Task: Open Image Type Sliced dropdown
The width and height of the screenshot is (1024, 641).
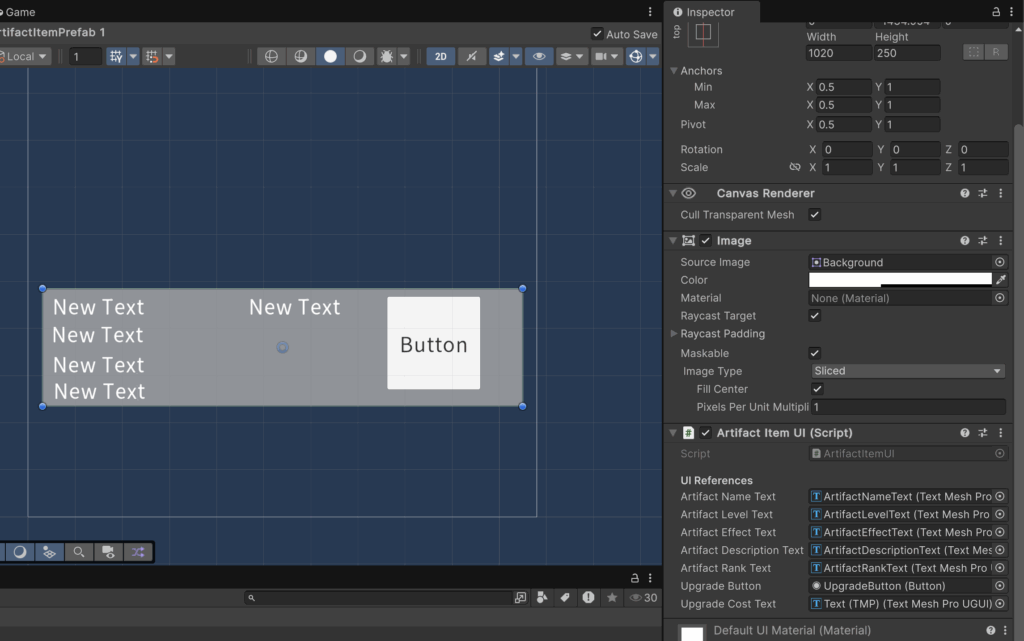Action: (908, 371)
